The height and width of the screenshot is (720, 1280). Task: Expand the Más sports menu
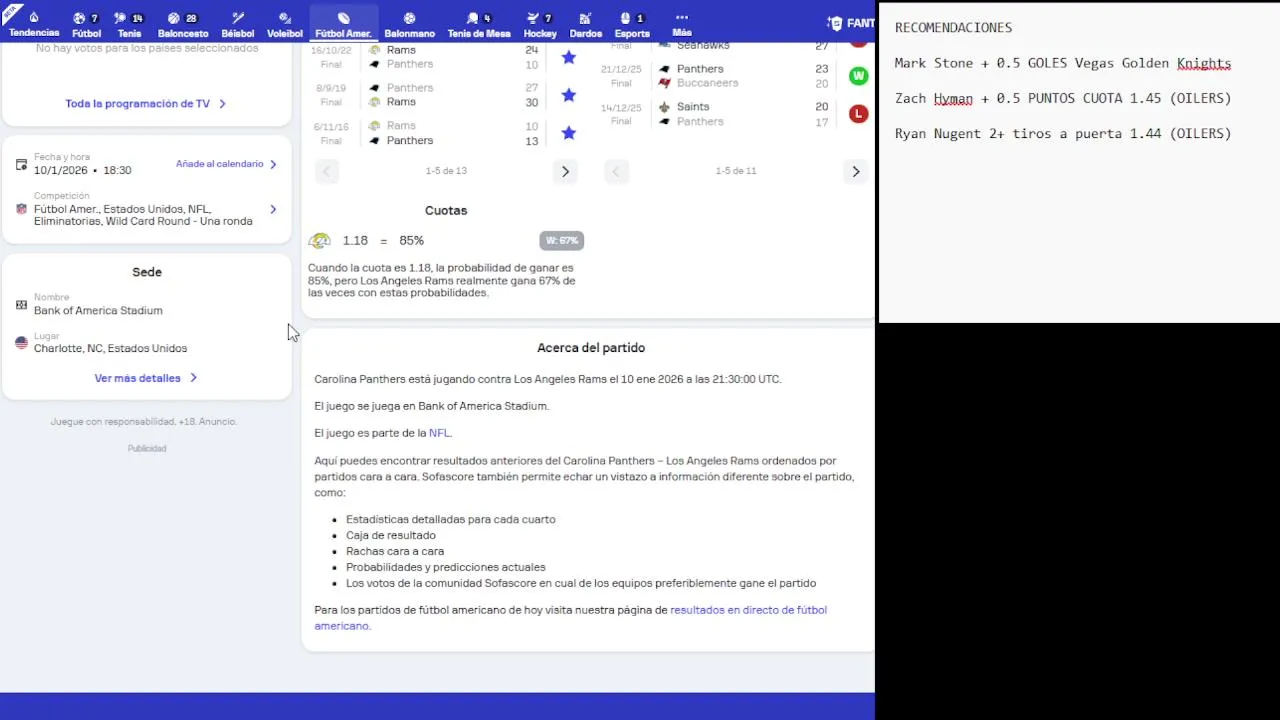pos(682,24)
